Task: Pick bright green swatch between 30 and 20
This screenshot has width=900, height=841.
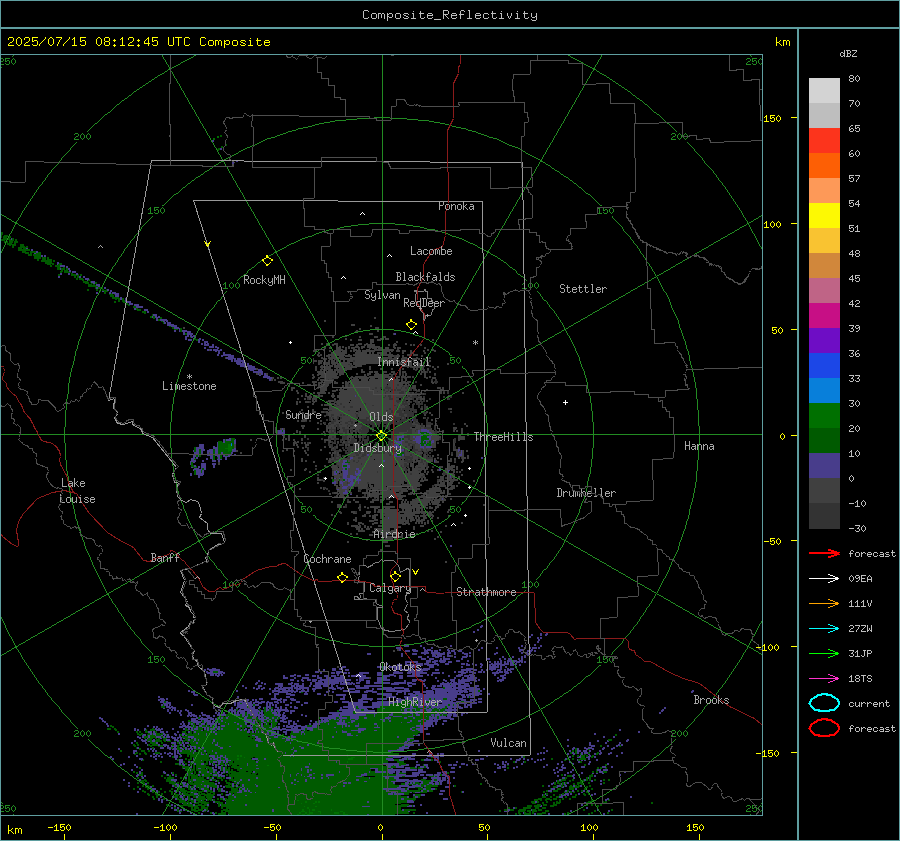Action: 824,415
